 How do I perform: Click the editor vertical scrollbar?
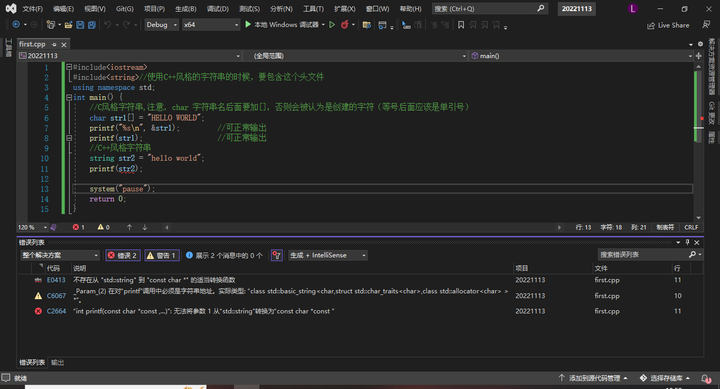(x=698, y=142)
